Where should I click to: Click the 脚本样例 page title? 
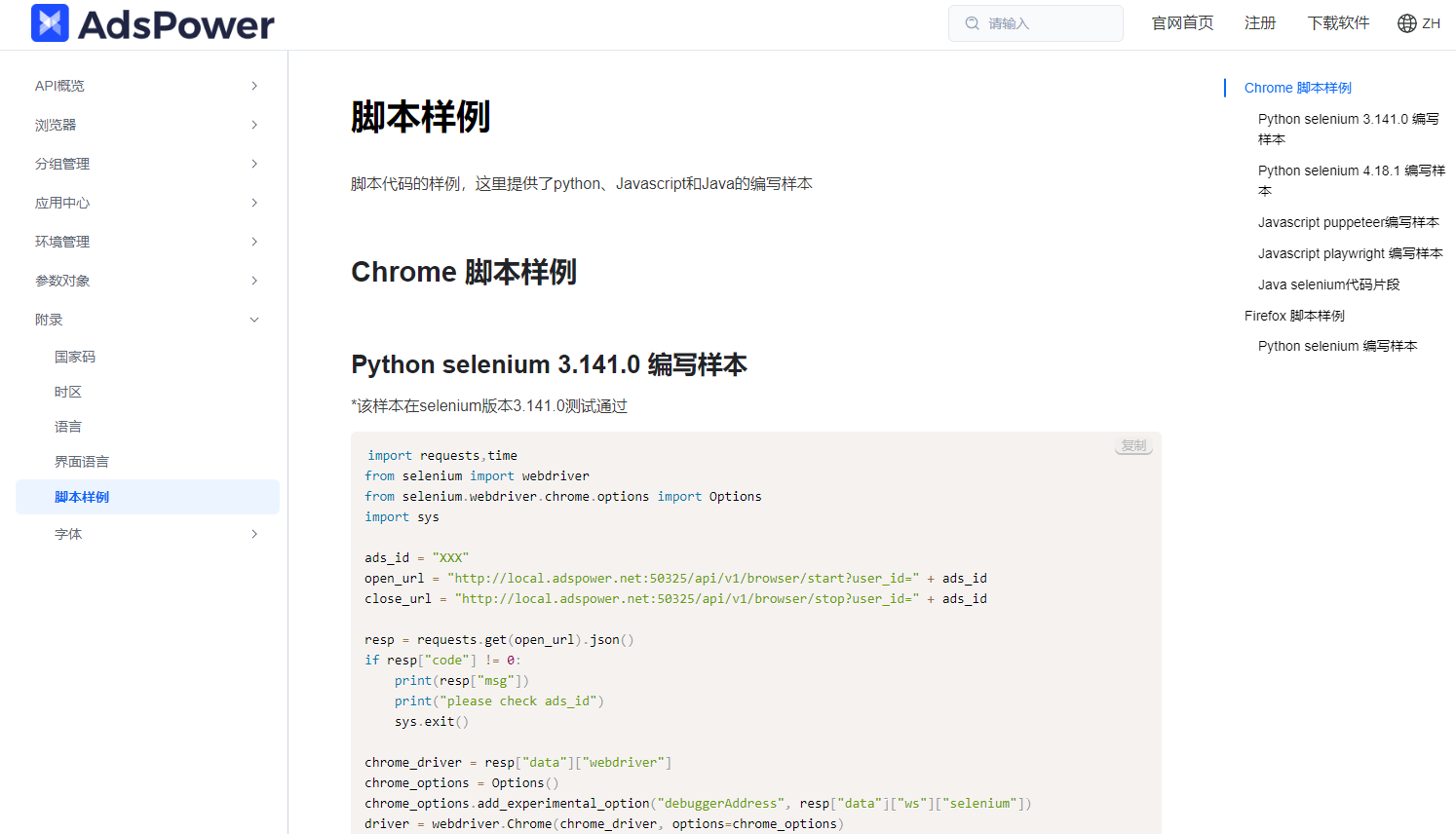[x=421, y=117]
